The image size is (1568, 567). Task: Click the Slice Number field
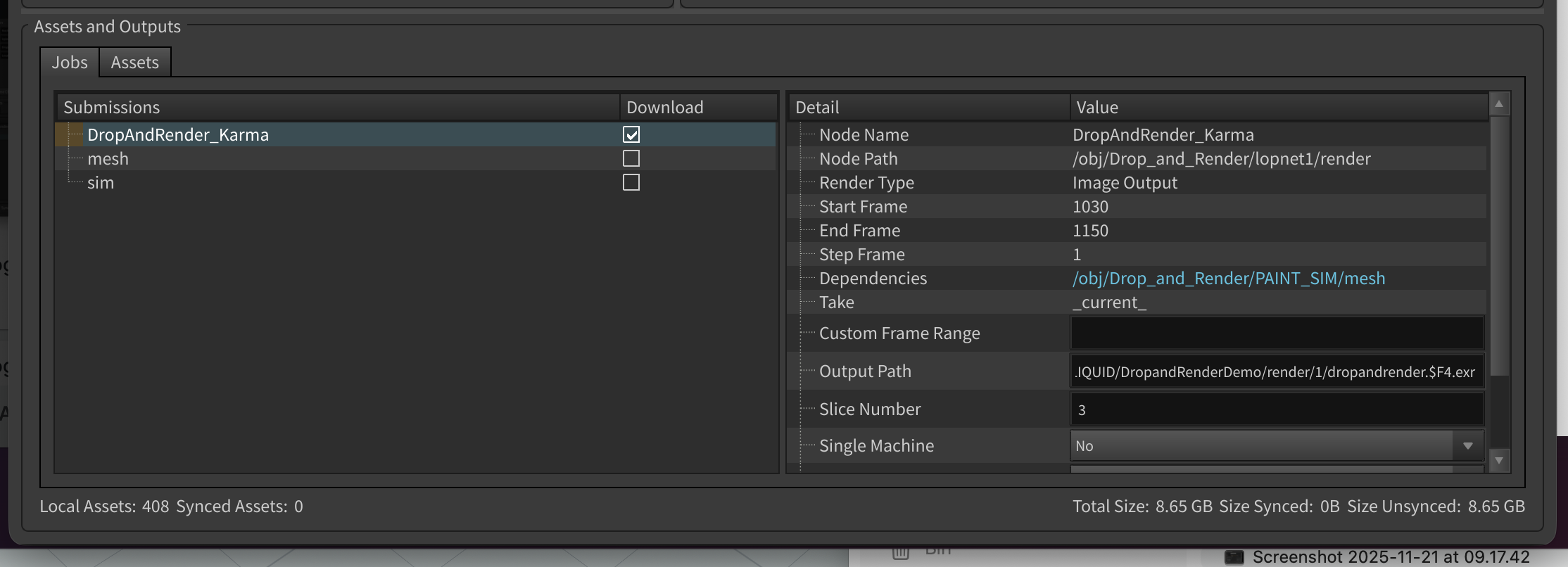tap(1277, 409)
